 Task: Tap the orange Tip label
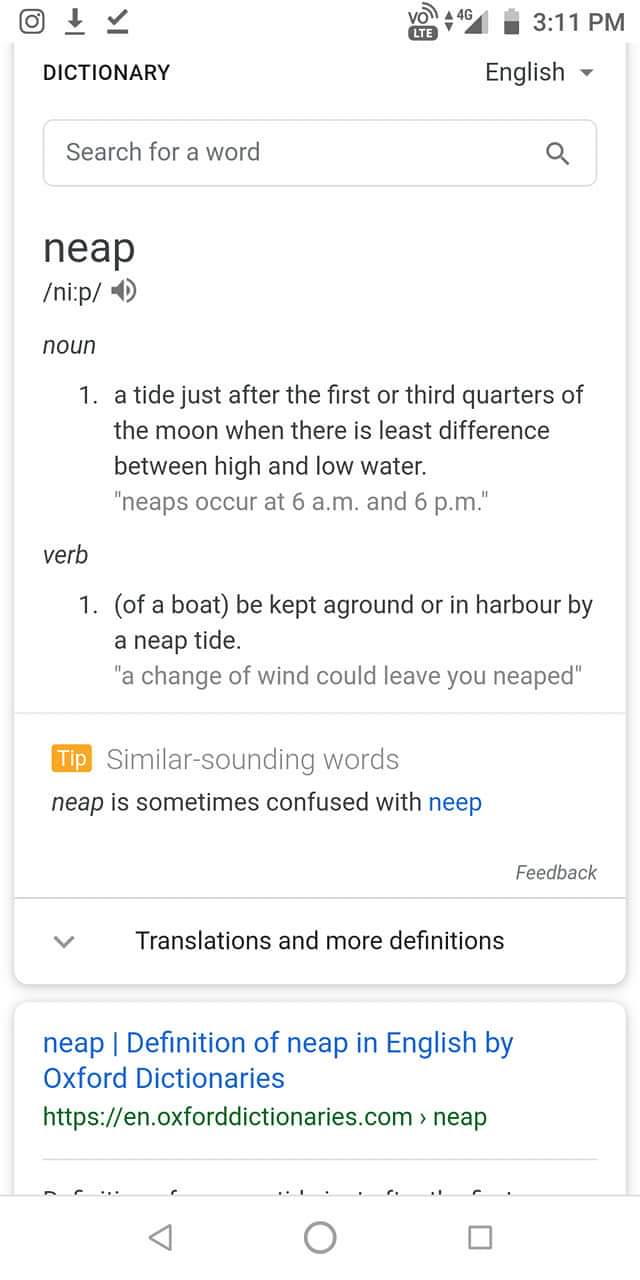[71, 758]
